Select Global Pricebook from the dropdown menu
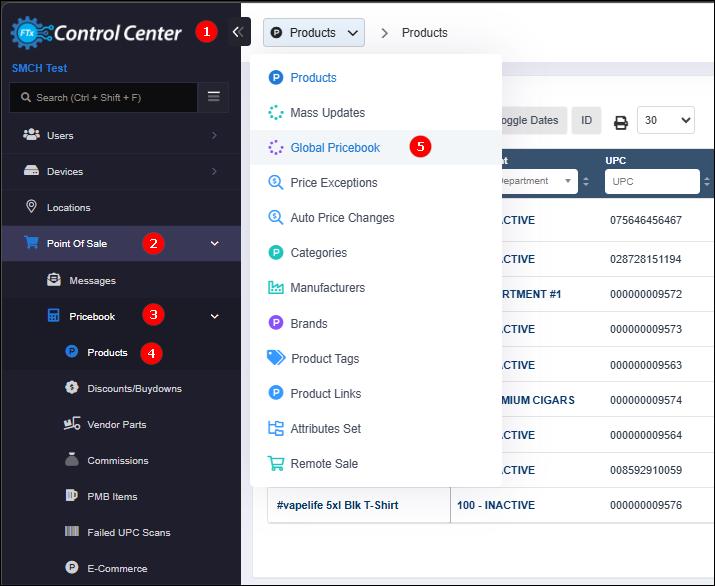This screenshot has height=586, width=715. pos(335,148)
